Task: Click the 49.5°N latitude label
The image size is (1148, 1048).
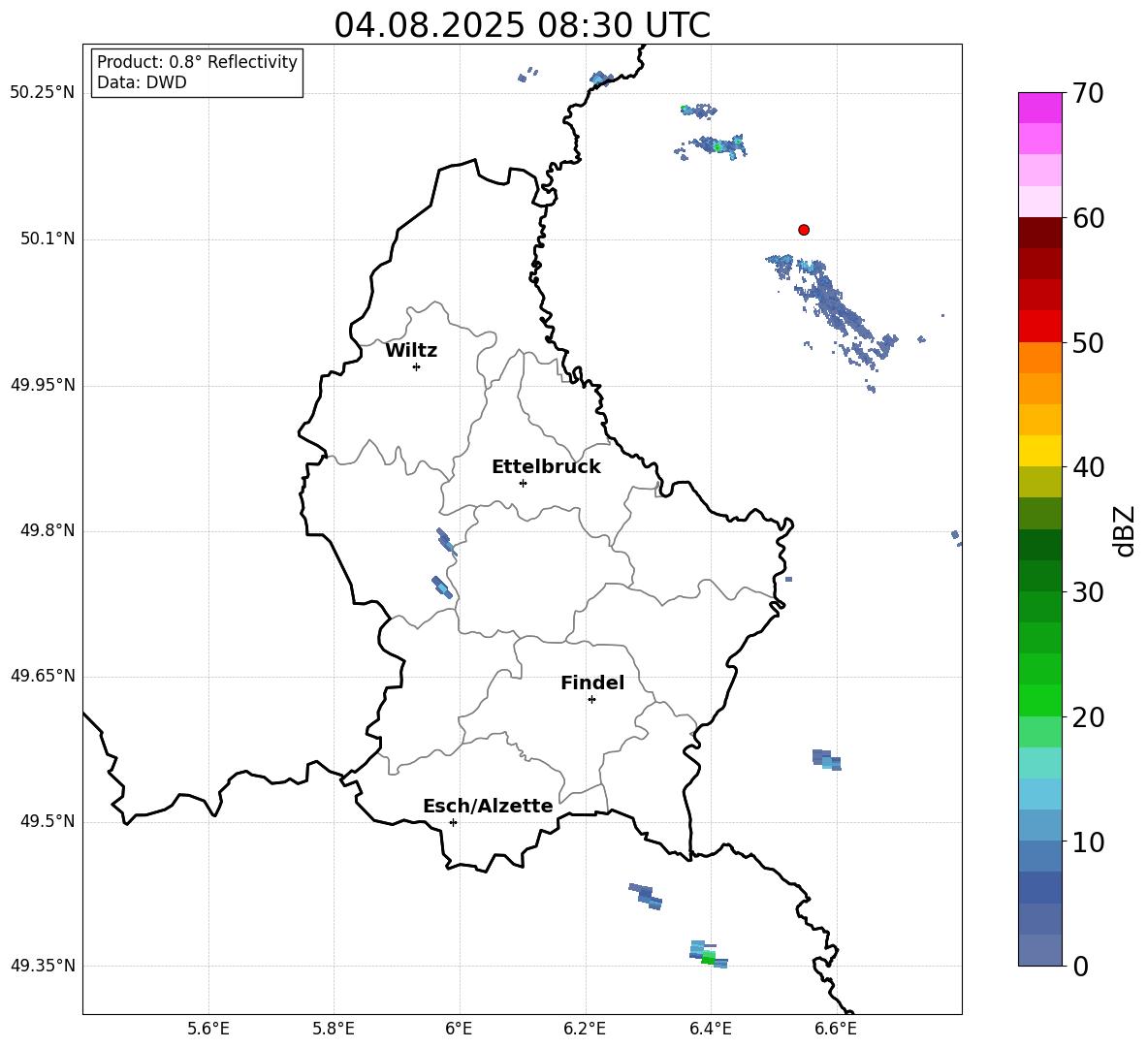Action: (x=48, y=821)
